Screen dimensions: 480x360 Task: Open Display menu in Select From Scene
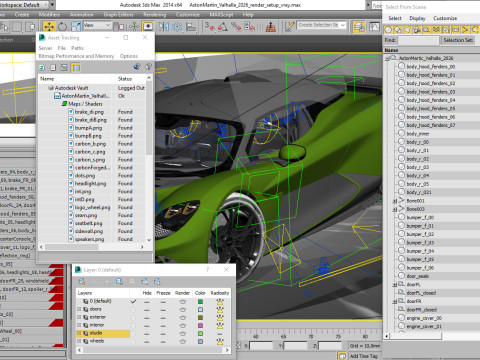coord(417,18)
